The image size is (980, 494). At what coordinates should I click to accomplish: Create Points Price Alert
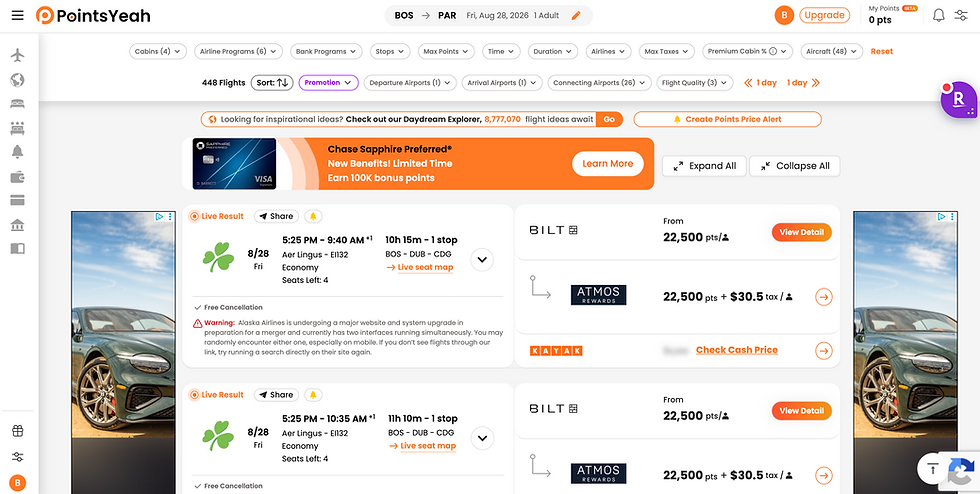point(728,119)
